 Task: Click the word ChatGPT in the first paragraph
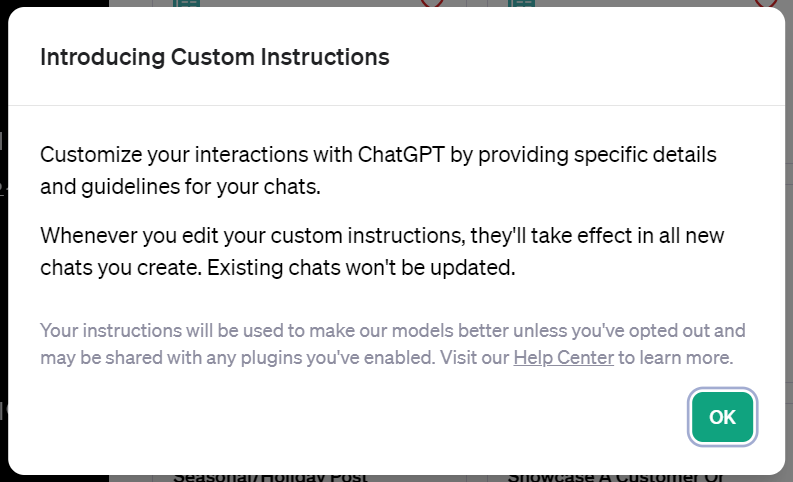click(401, 154)
